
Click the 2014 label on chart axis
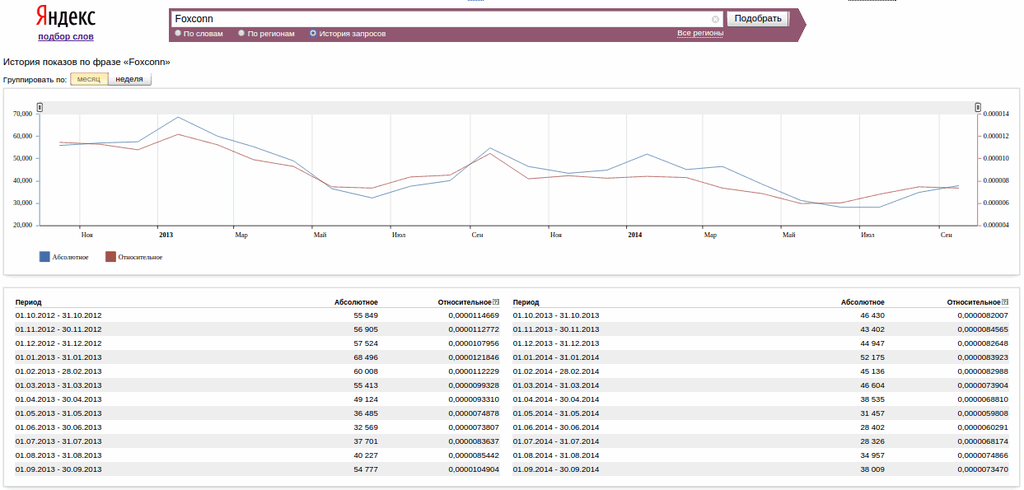[635, 235]
